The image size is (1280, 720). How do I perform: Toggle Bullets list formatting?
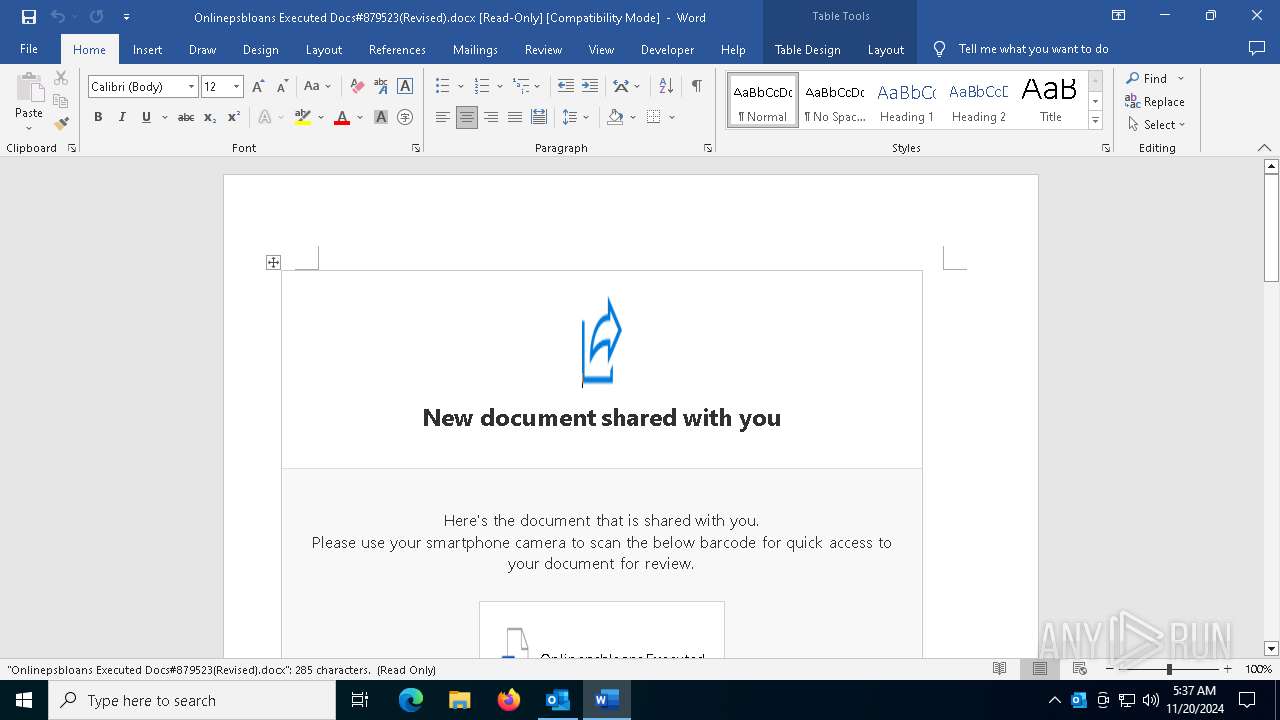tap(443, 87)
